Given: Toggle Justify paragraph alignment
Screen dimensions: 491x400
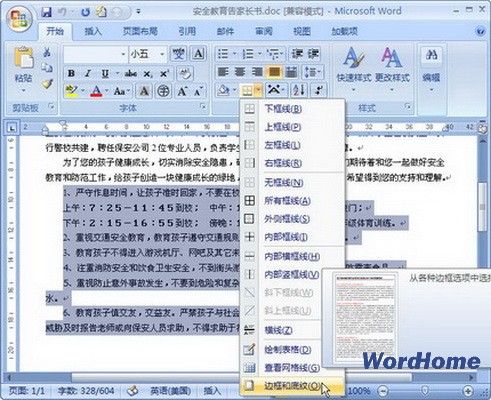Looking at the screenshot, I should click(274, 72).
